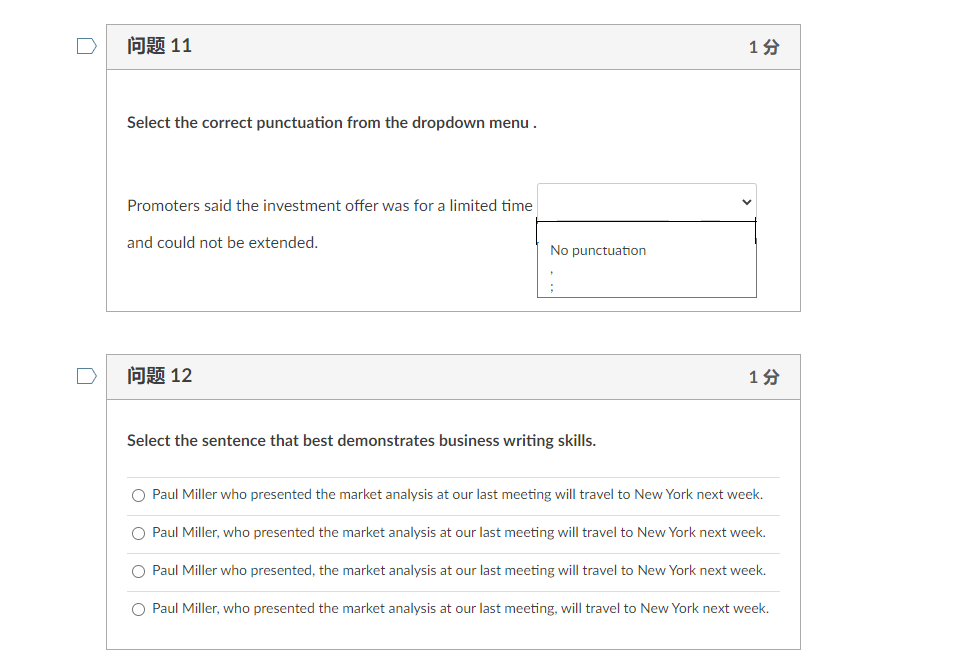
Task: Click the bookmark marker beside 问题 11
Action: point(86,46)
